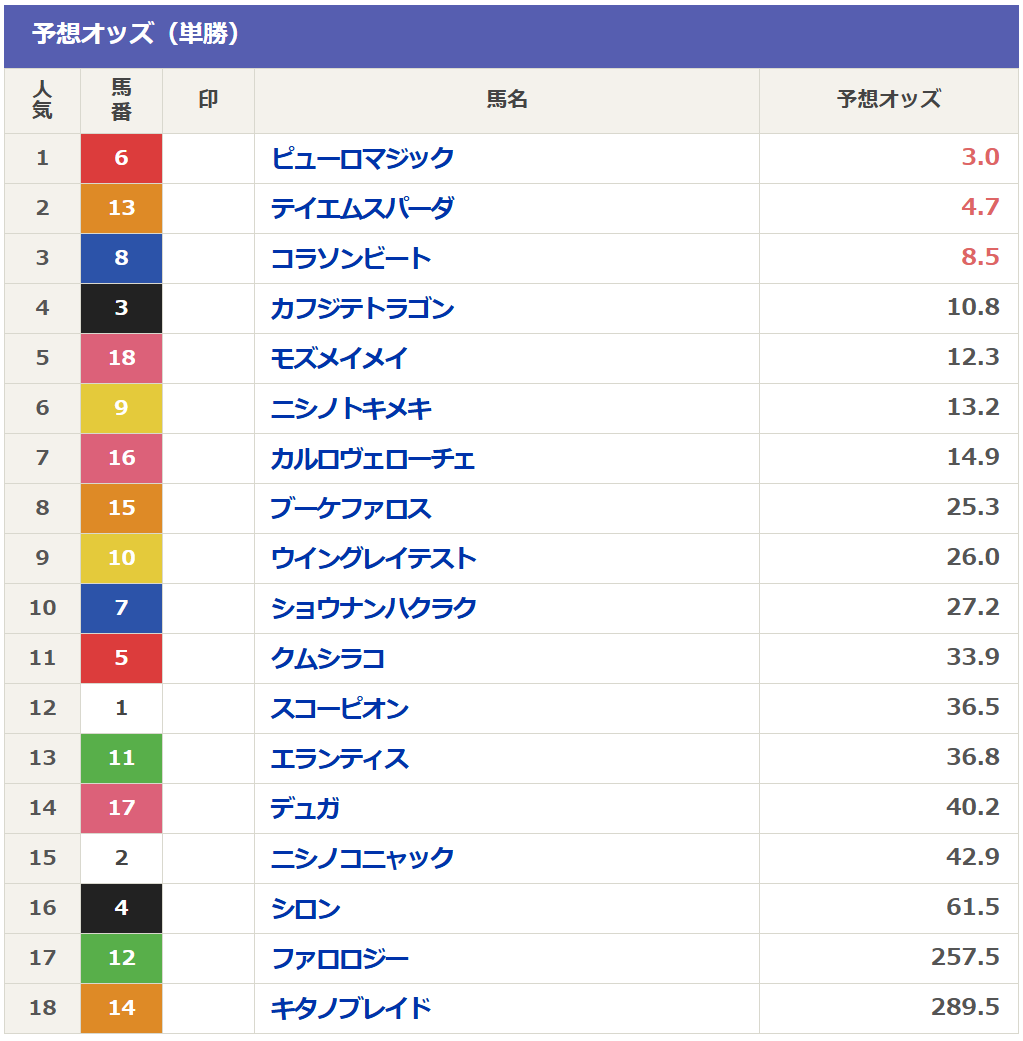Select the カフジテトラゴン link

click(362, 308)
